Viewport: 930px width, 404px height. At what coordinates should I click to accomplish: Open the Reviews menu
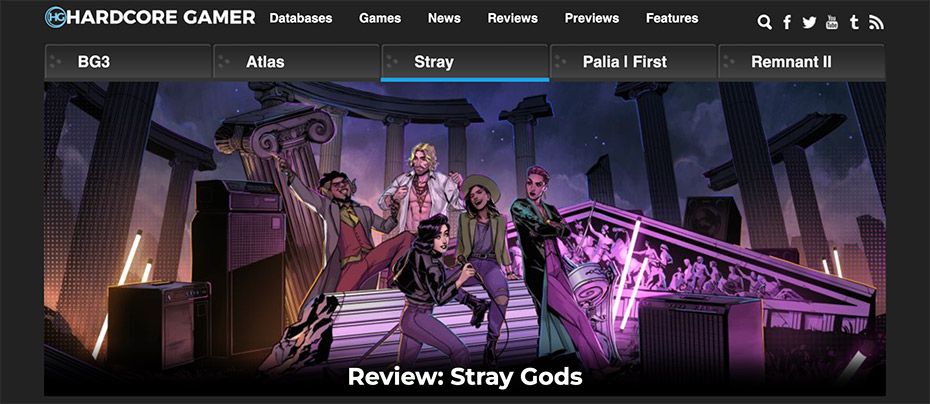tap(512, 18)
